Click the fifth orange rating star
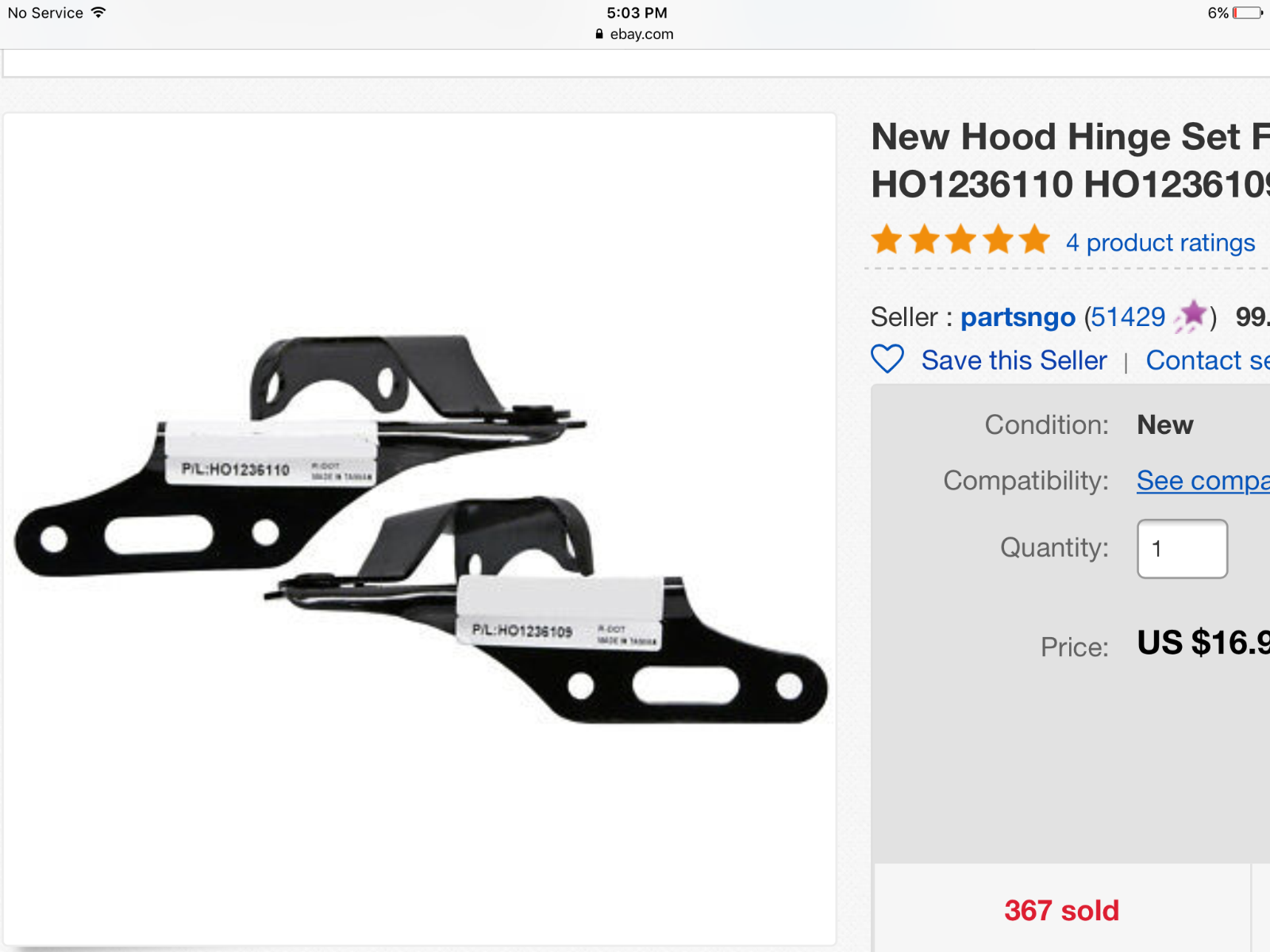Viewport: 1270px width, 952px height. [x=1035, y=240]
